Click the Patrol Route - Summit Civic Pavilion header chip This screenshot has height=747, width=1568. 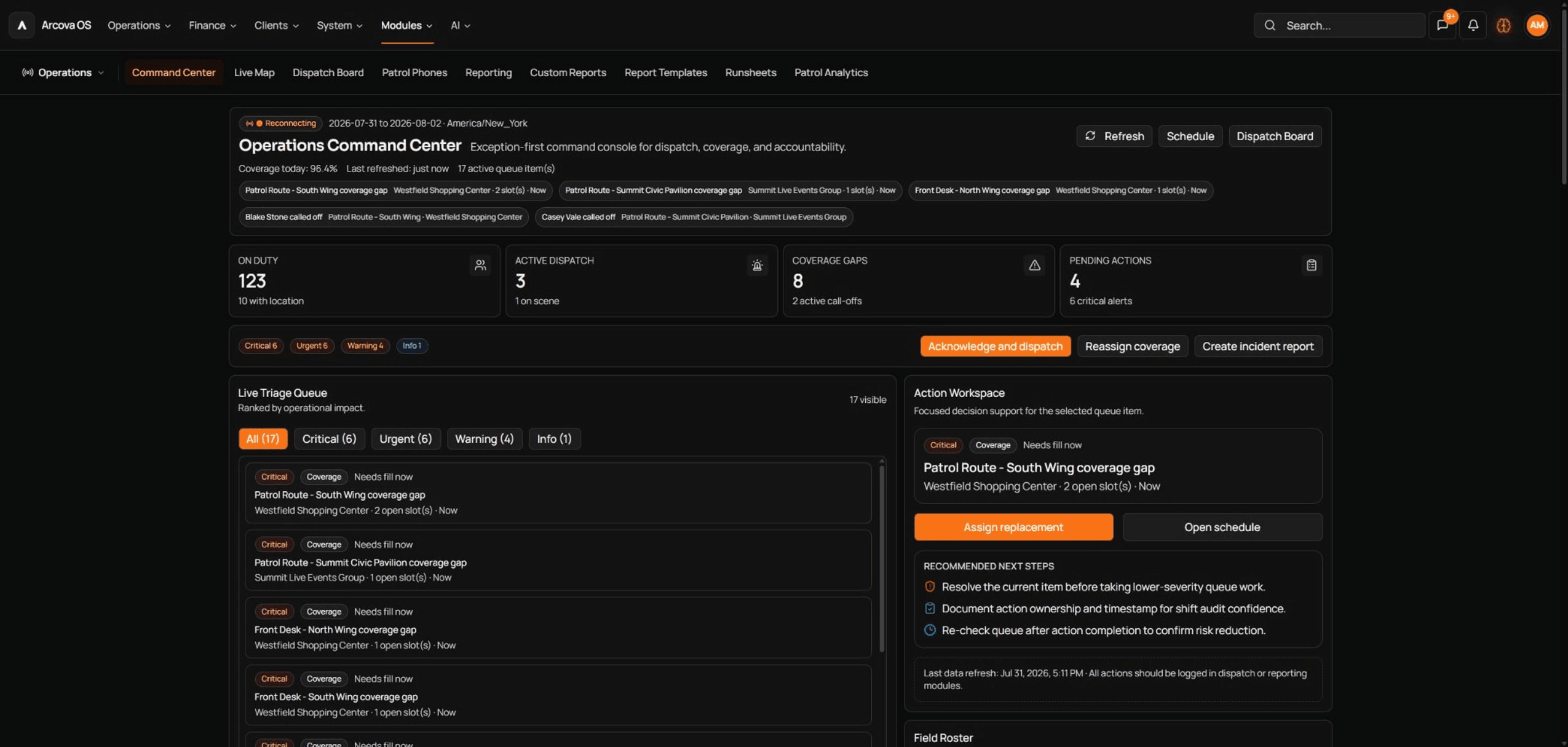pyautogui.click(x=730, y=191)
